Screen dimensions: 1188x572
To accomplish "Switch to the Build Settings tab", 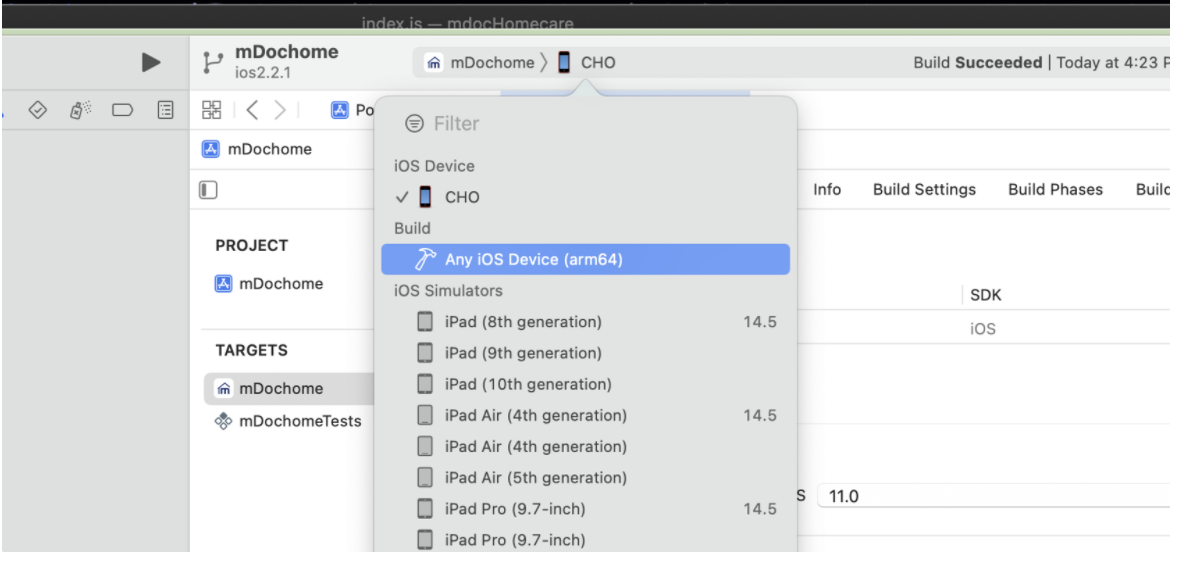I will point(924,189).
